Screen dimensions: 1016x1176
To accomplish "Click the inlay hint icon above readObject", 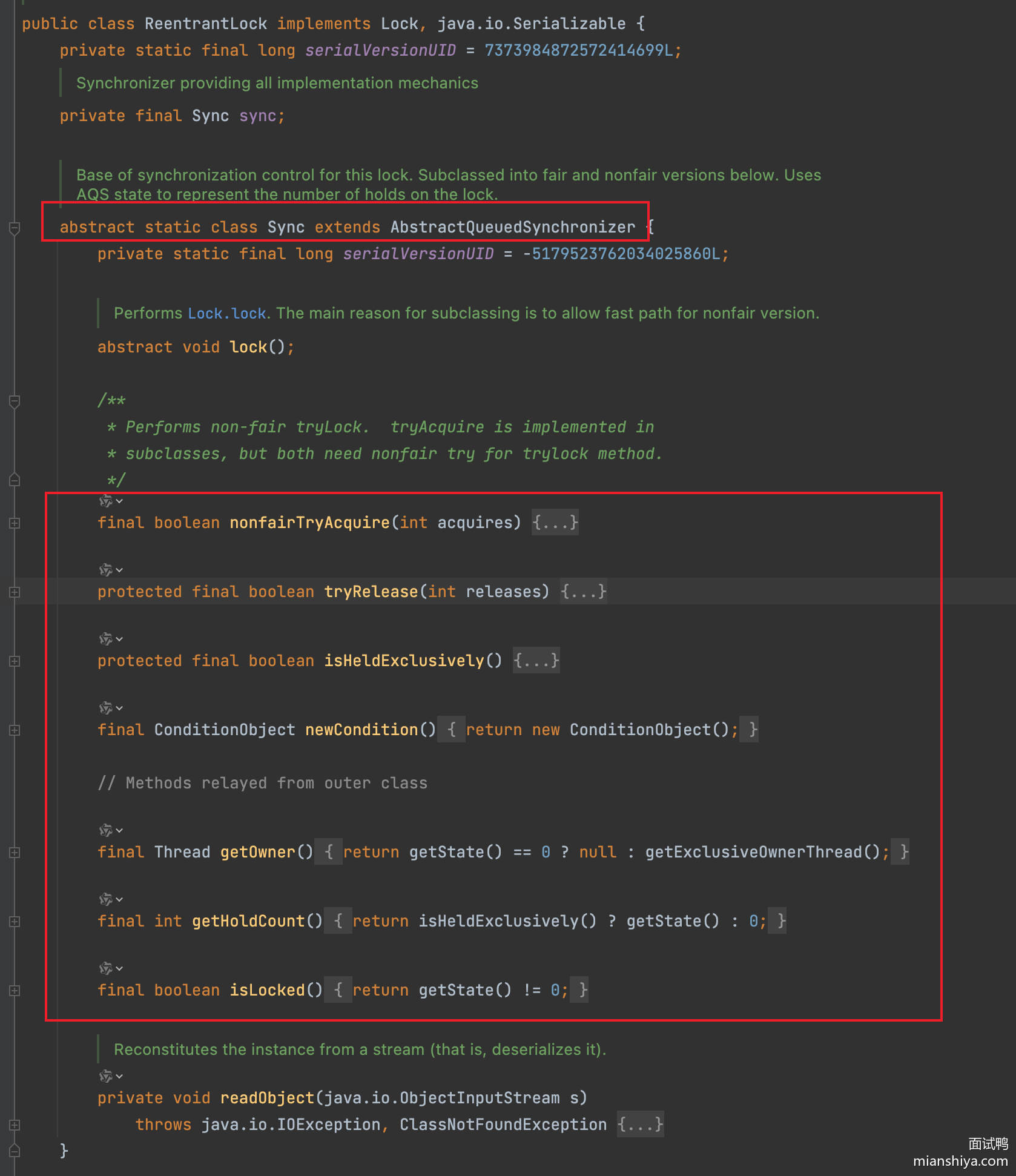I will (x=107, y=1076).
